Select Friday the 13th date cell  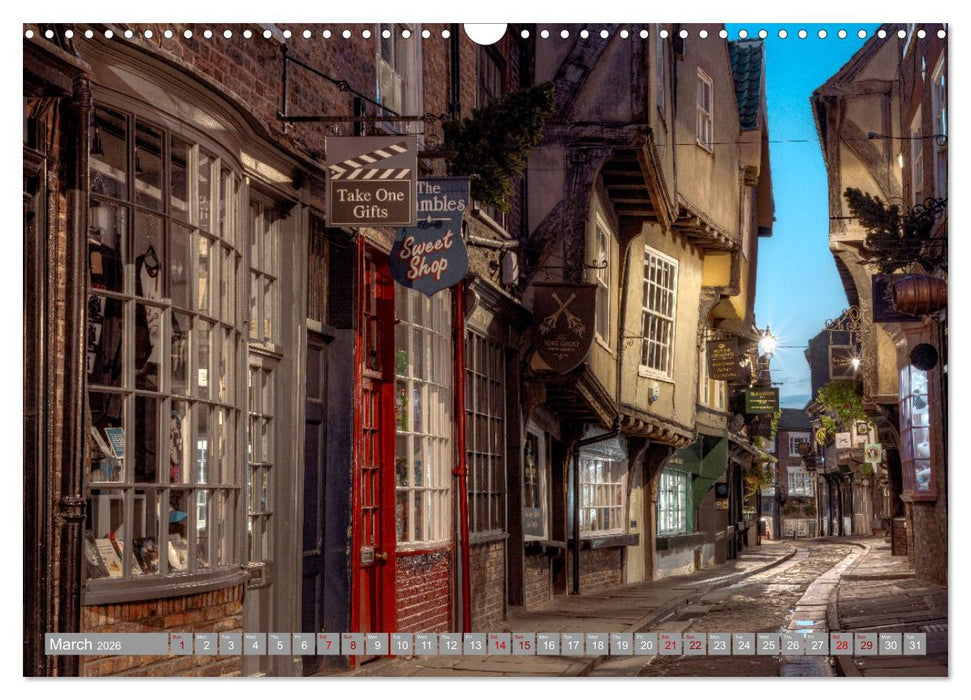click(x=474, y=644)
